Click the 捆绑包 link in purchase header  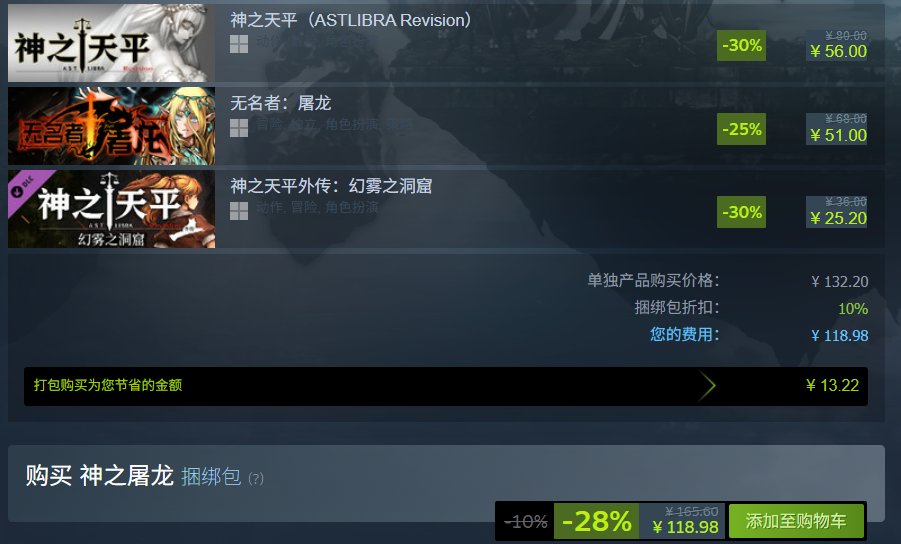click(x=211, y=476)
